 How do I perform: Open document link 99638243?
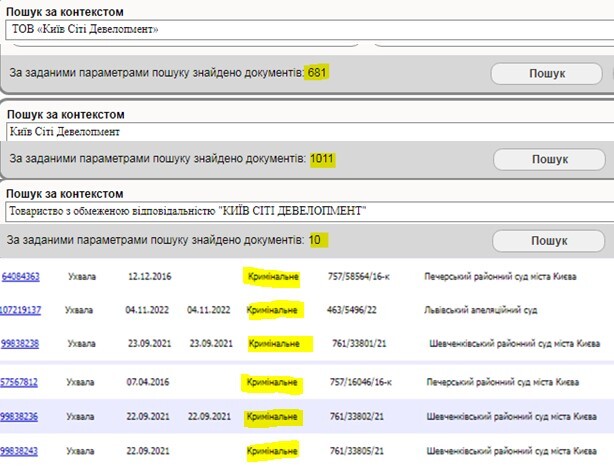(x=21, y=451)
